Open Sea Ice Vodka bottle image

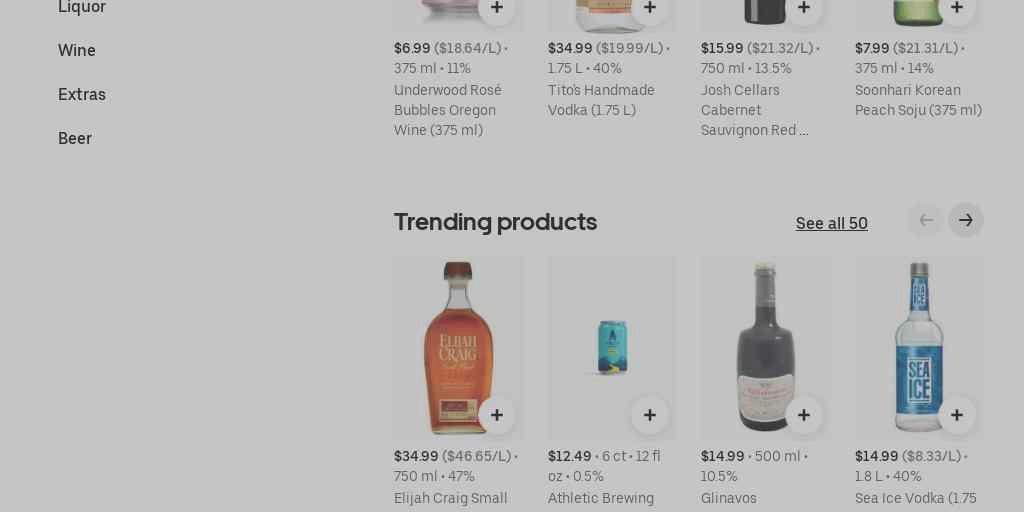919,347
